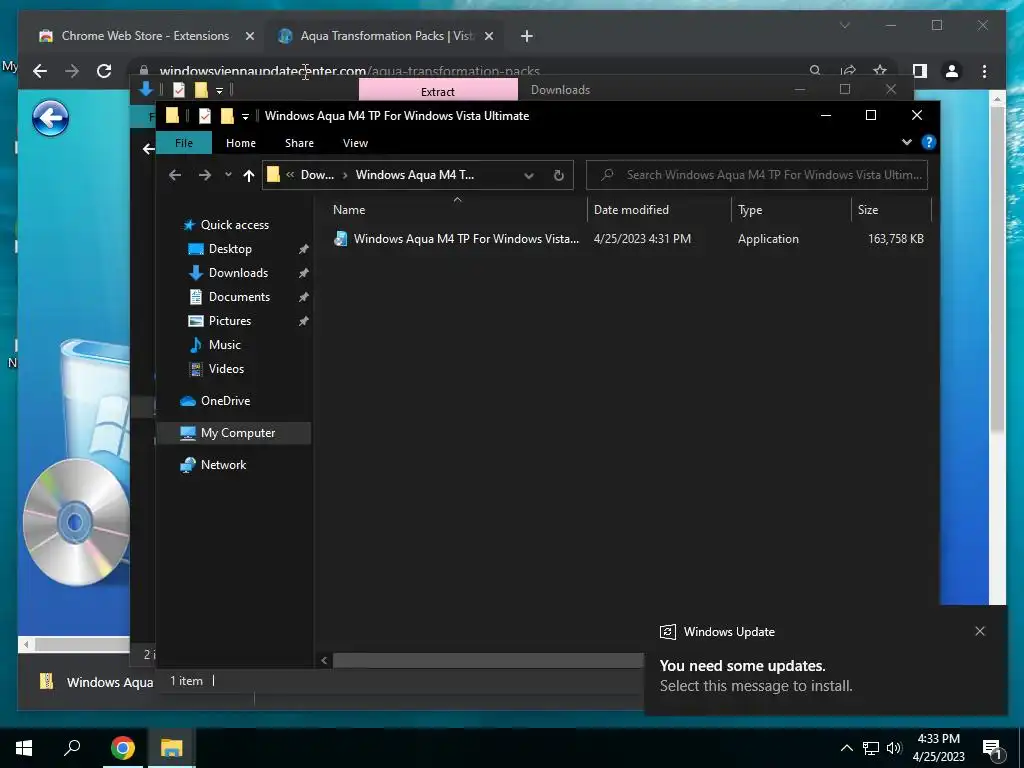Open the Share ribbon tab
The image size is (1024, 768).
[x=299, y=143]
